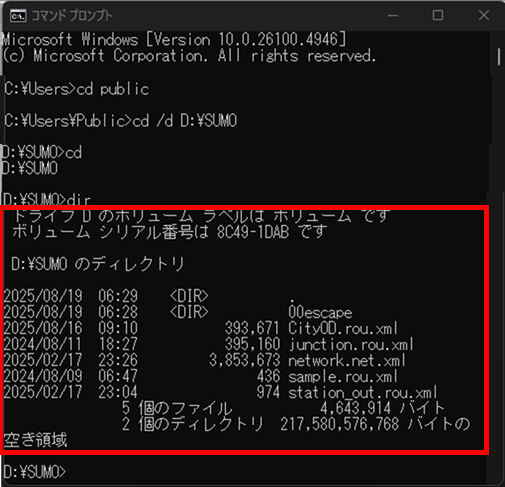This screenshot has height=487, width=505.
Task: Click the final D:¥SUMO> prompt line
Action: (x=35, y=472)
